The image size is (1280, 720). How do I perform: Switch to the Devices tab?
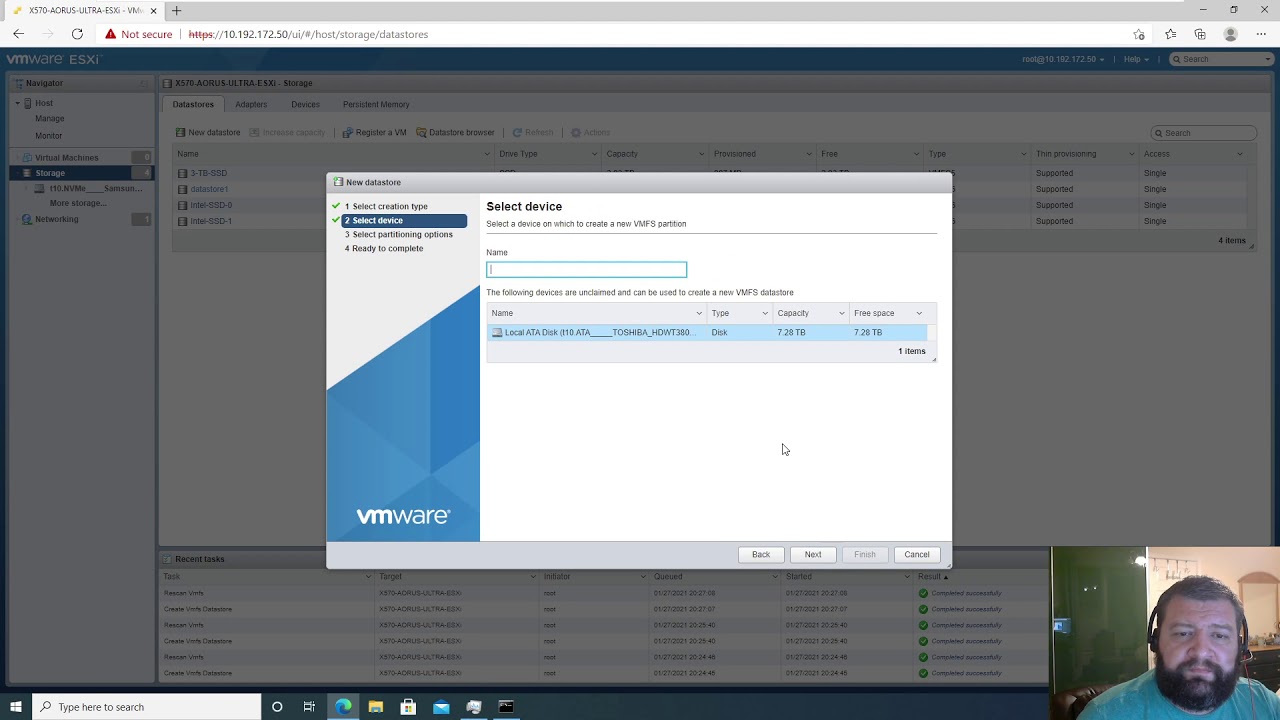pyautogui.click(x=305, y=104)
